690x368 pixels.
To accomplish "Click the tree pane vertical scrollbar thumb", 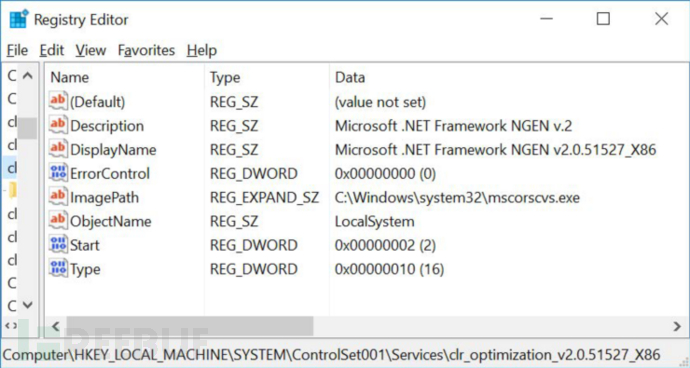I will (x=28, y=128).
